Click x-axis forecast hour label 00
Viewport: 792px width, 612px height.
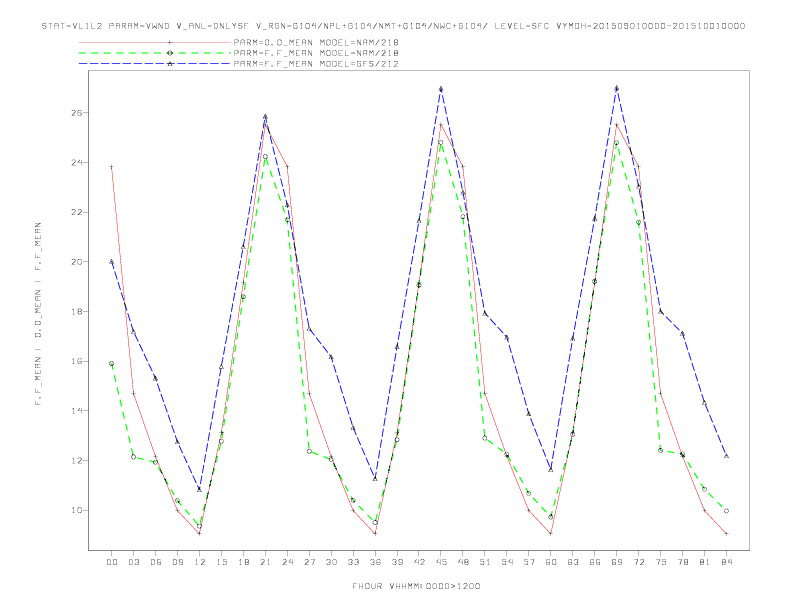112,562
